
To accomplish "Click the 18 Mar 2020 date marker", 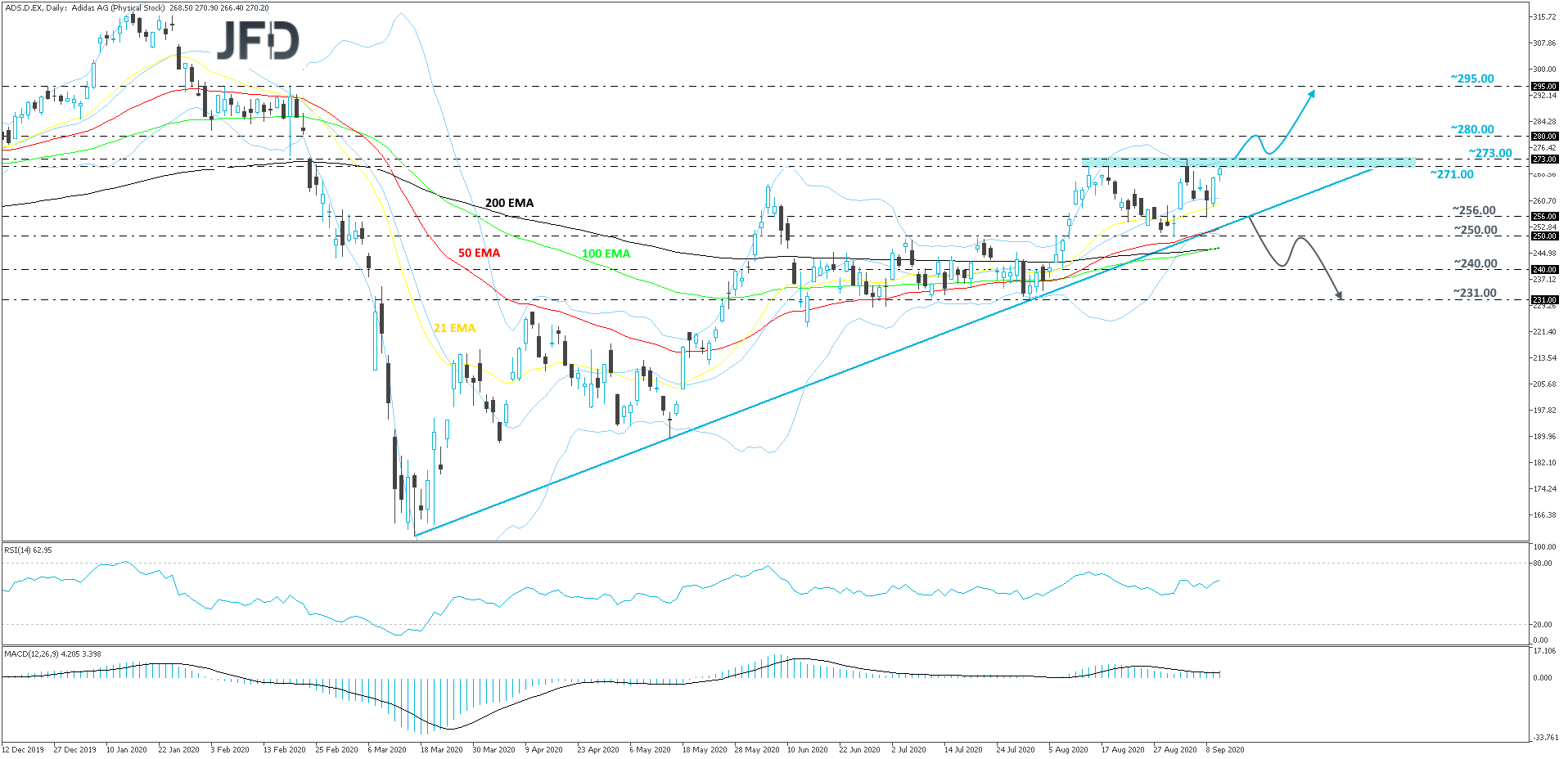I will coord(441,749).
